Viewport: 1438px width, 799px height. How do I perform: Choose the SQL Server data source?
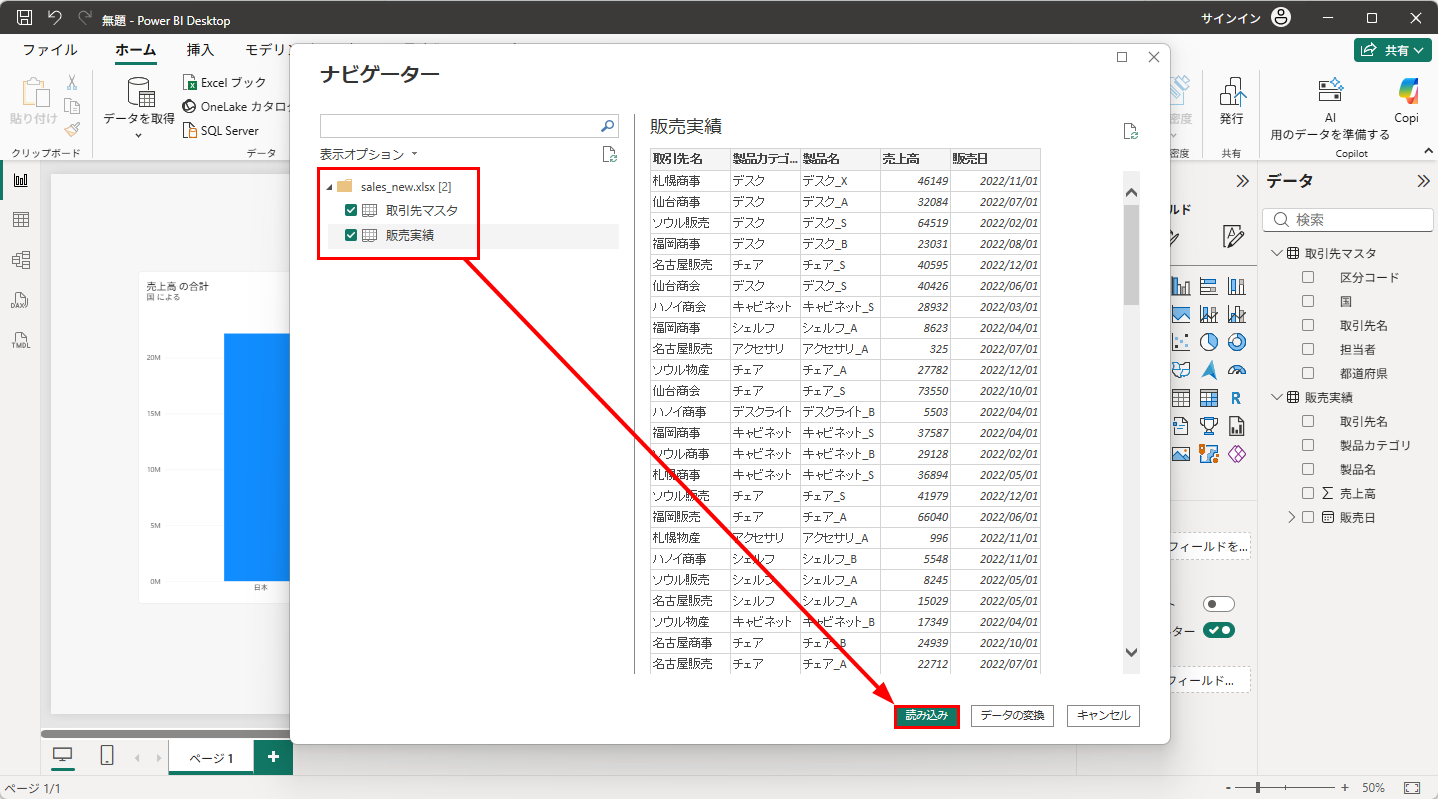pyautogui.click(x=221, y=130)
